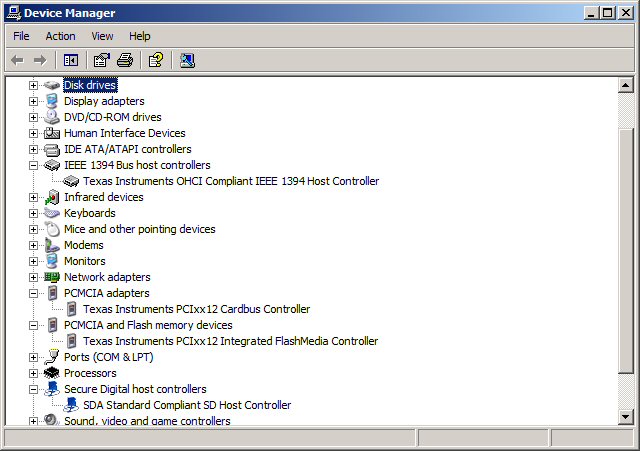Click the Monitors category icon
The width and height of the screenshot is (640, 451).
[x=52, y=261]
